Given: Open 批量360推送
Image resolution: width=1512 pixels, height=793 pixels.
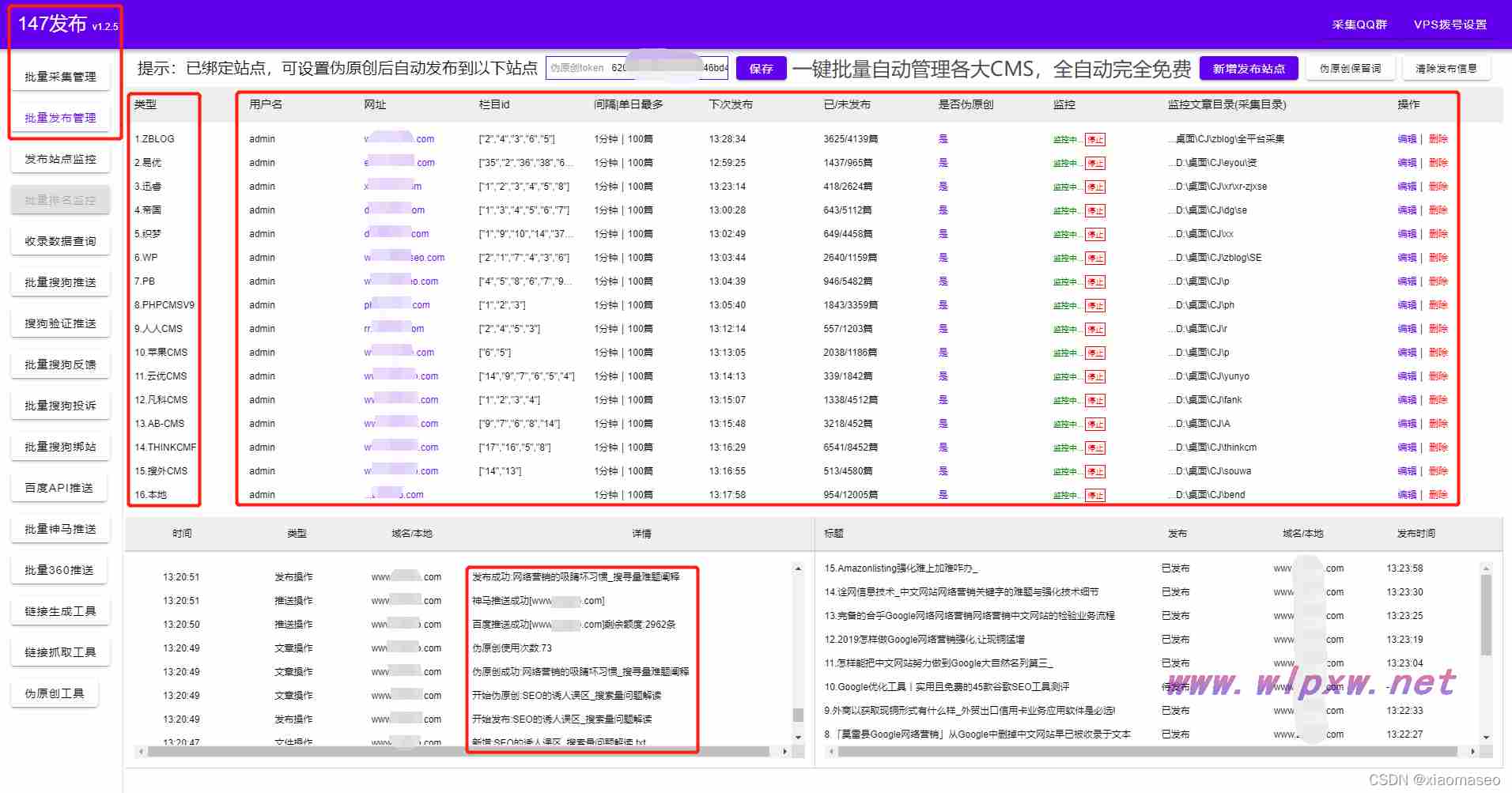Looking at the screenshot, I should pyautogui.click(x=59, y=570).
